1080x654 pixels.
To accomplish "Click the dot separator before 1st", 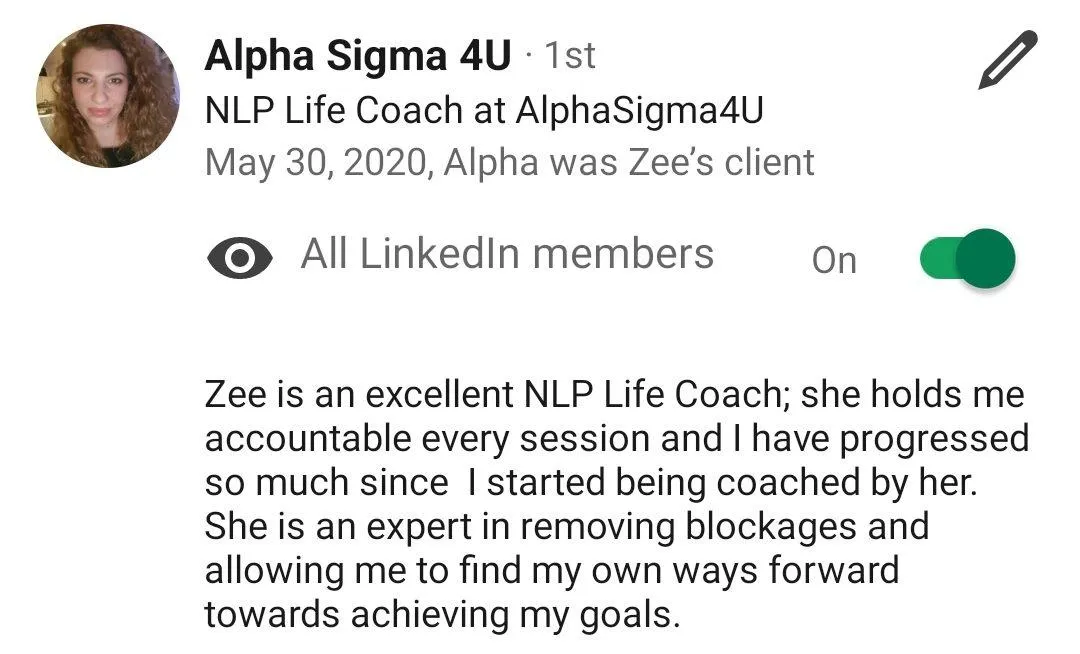I will (x=528, y=55).
